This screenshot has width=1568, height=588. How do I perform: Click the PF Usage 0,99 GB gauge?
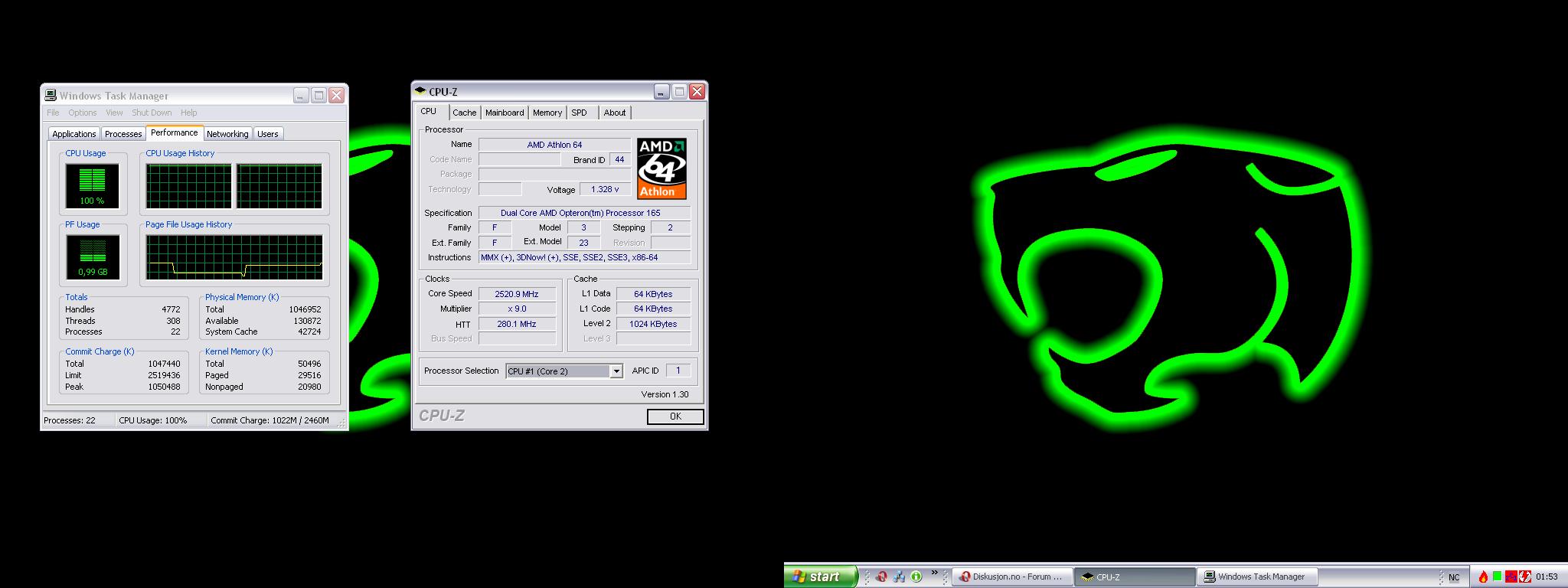[x=92, y=257]
